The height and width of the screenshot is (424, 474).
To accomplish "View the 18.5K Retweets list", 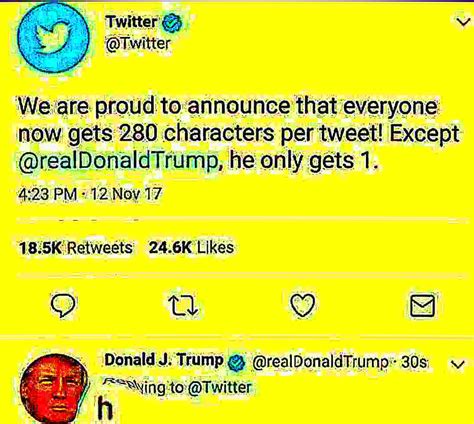I will [x=75, y=248].
